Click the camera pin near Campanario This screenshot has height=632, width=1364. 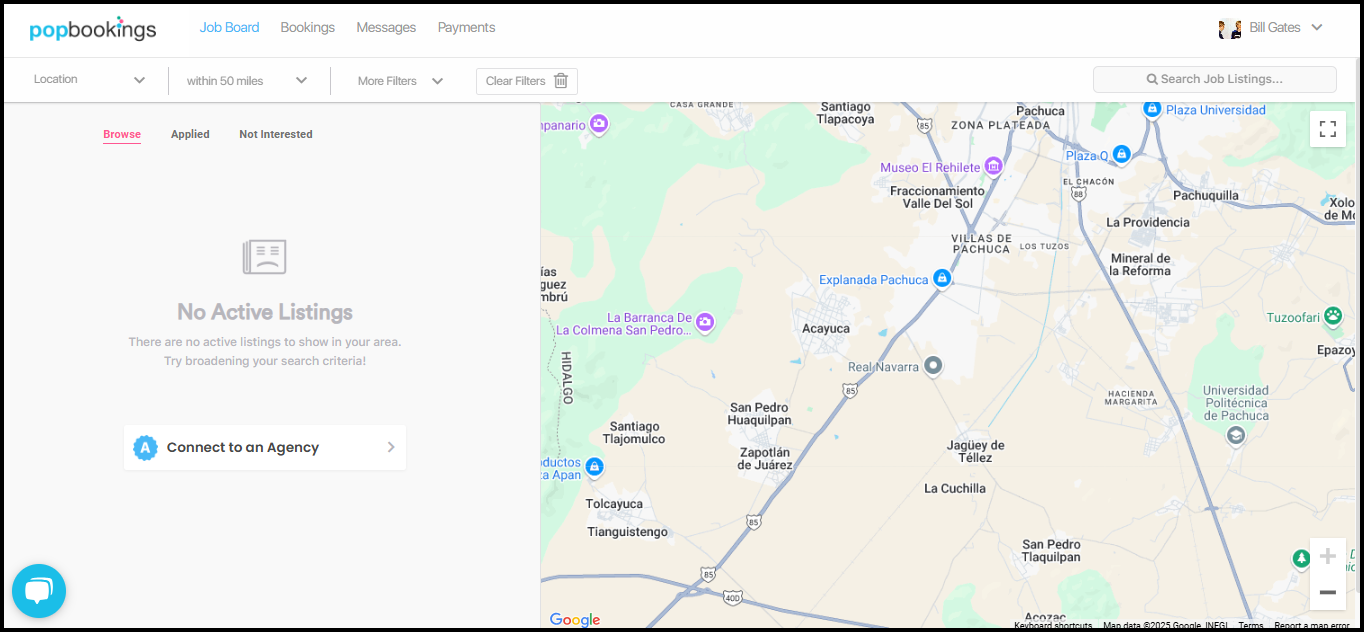click(x=599, y=124)
